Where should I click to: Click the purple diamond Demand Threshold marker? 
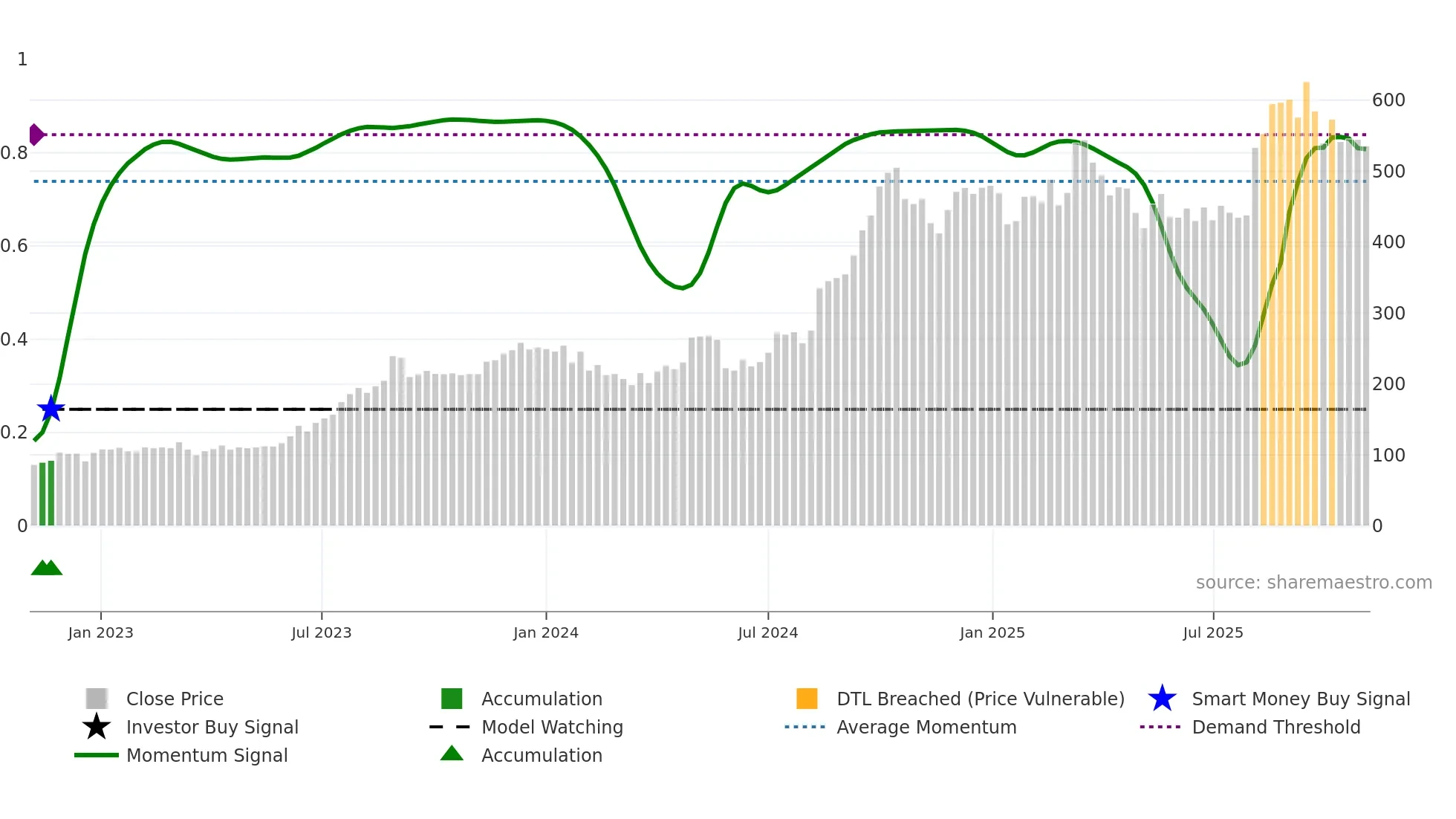[x=36, y=135]
